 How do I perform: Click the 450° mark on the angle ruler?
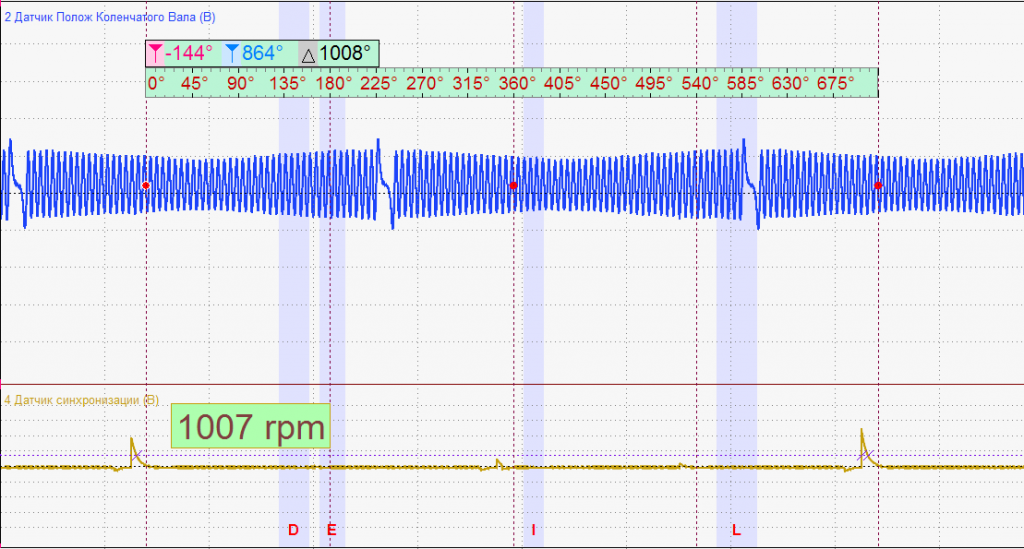pyautogui.click(x=608, y=84)
